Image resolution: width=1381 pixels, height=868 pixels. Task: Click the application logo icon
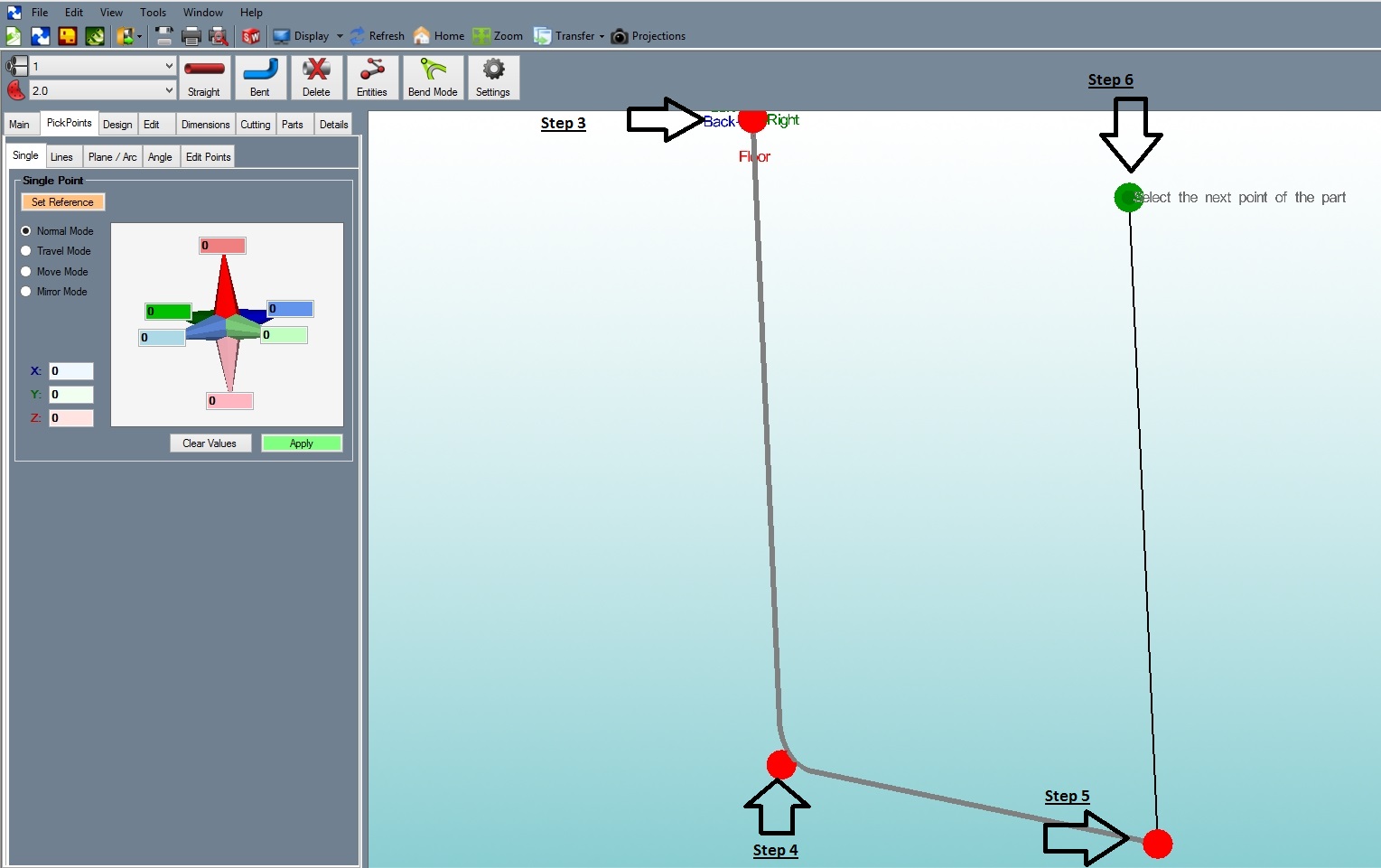(x=14, y=13)
